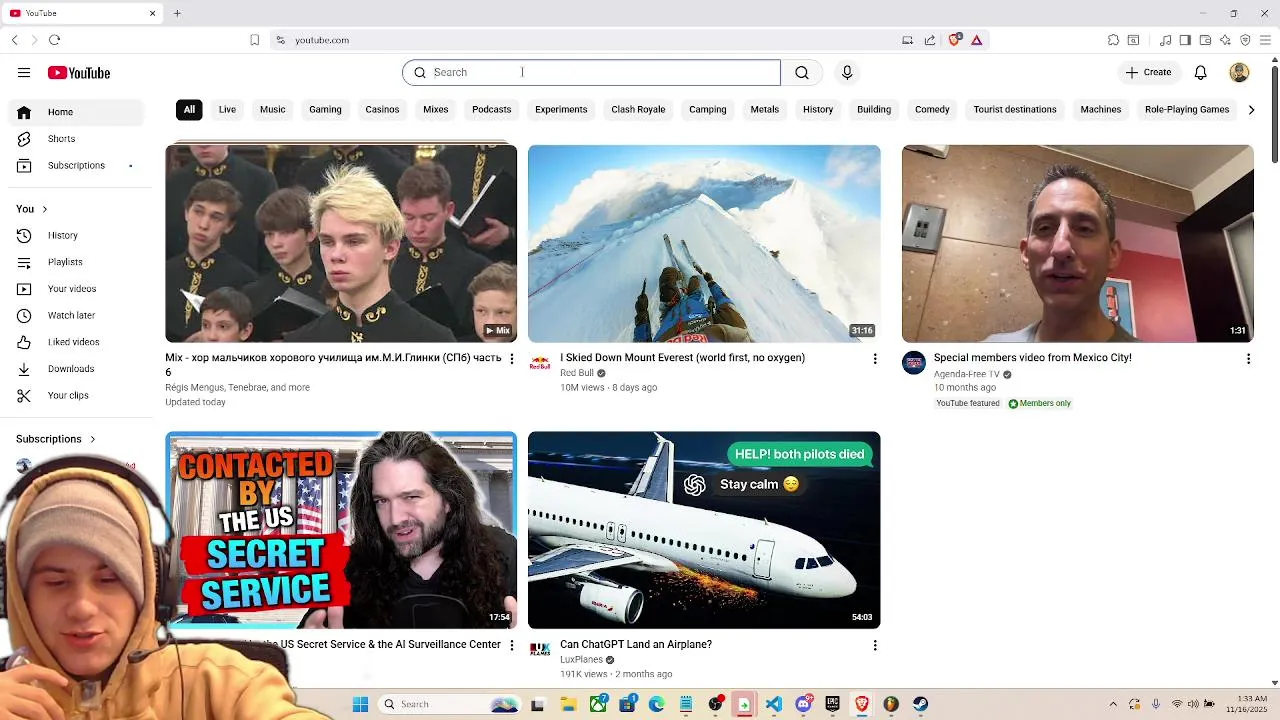This screenshot has width=1280, height=720.
Task: Open the Mexico City video's options menu
Action: (x=1248, y=359)
